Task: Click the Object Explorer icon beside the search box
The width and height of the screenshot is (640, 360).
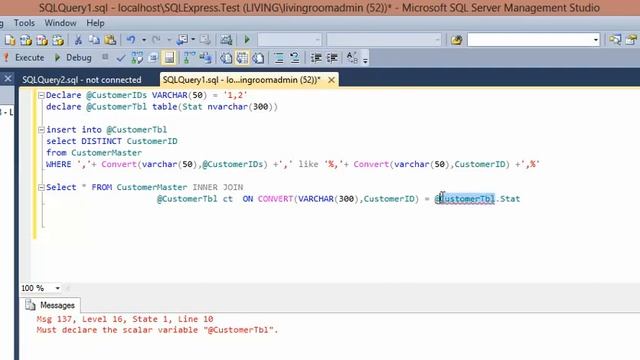Action: [x=615, y=40]
